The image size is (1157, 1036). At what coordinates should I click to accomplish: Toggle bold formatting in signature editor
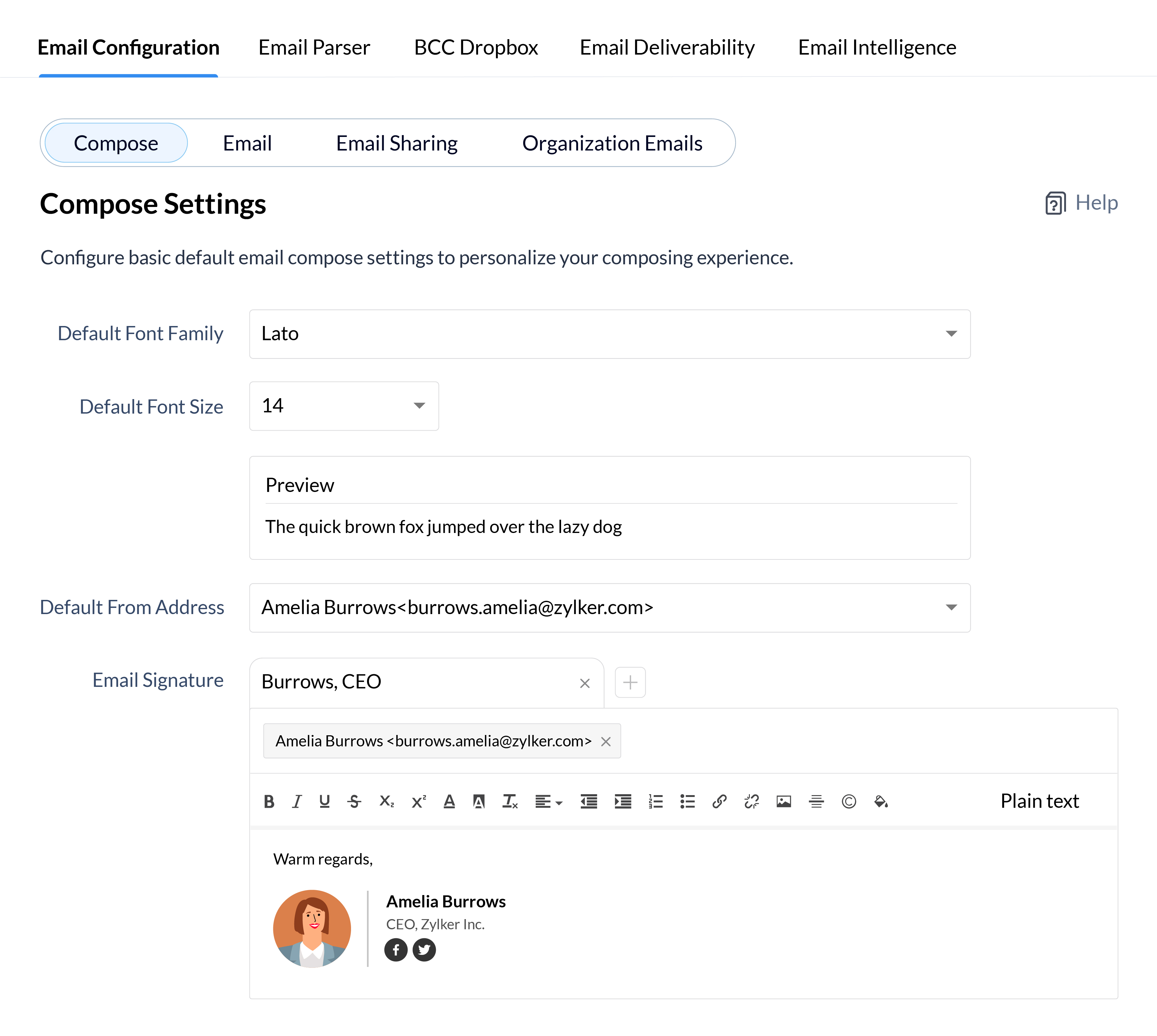(x=269, y=802)
